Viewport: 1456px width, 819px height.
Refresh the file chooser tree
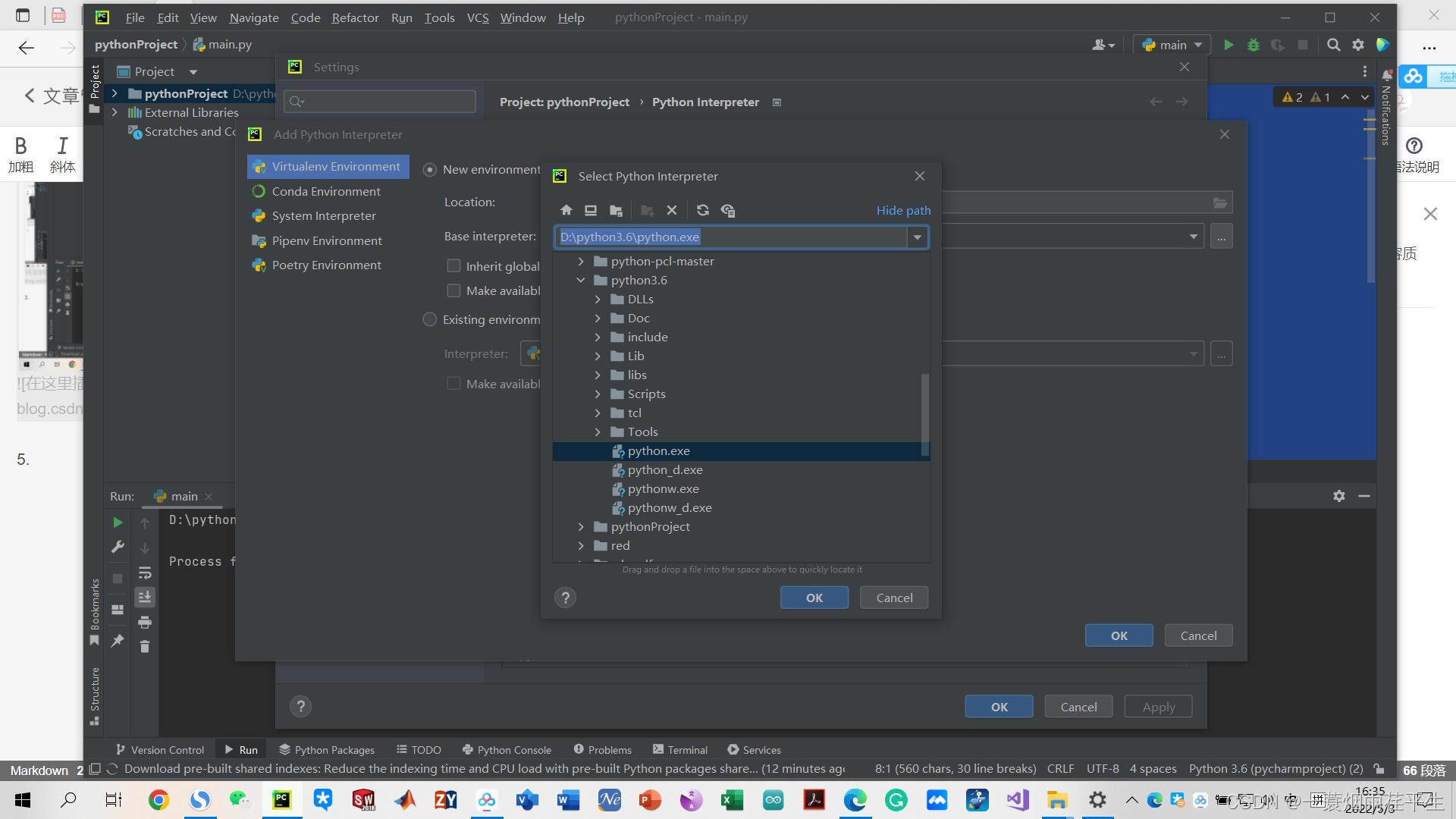pyautogui.click(x=703, y=210)
